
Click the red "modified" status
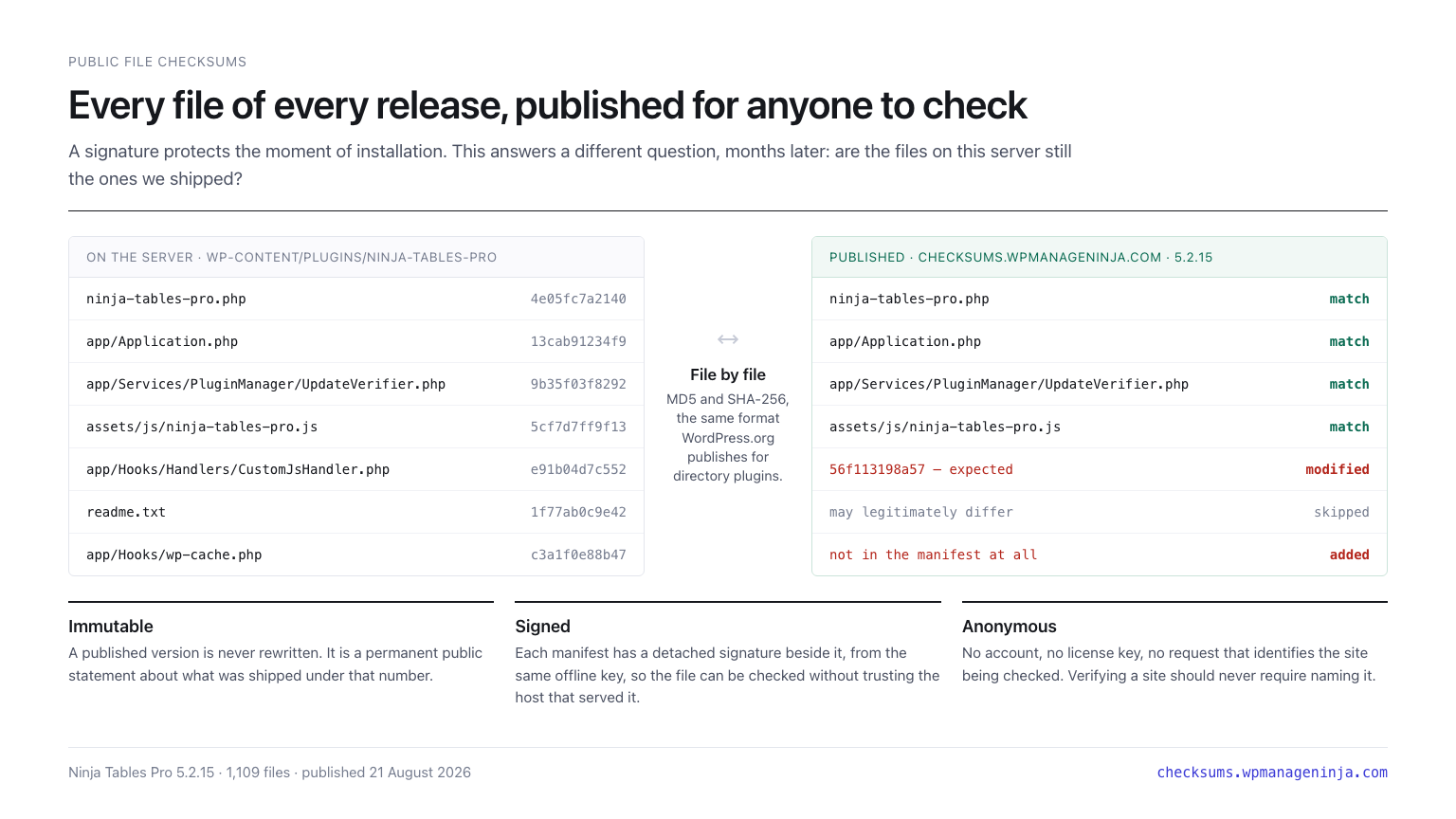click(x=1338, y=469)
